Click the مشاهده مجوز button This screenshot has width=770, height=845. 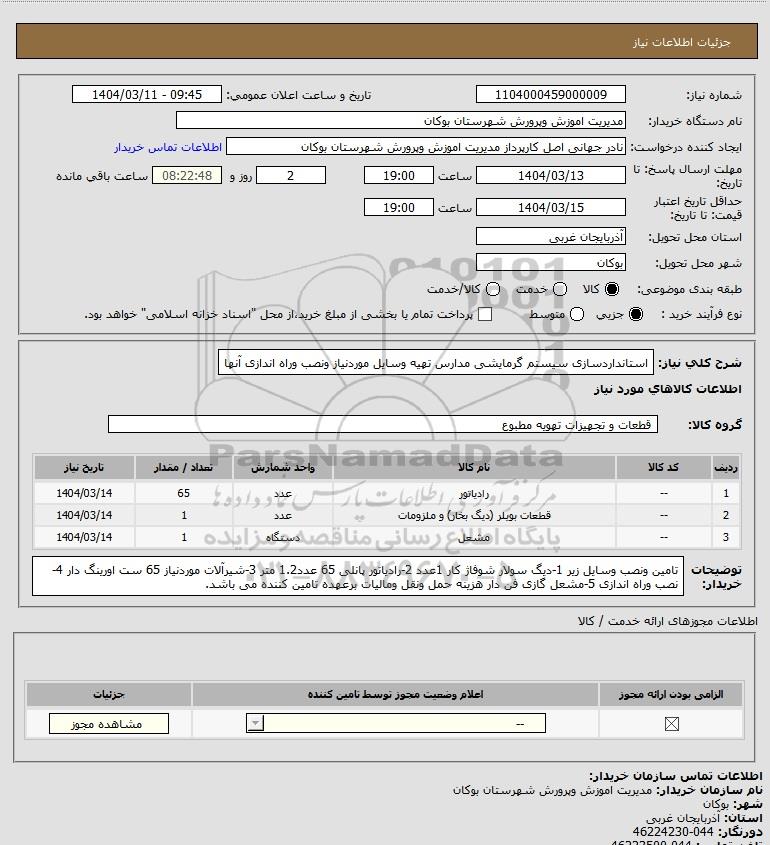click(109, 724)
